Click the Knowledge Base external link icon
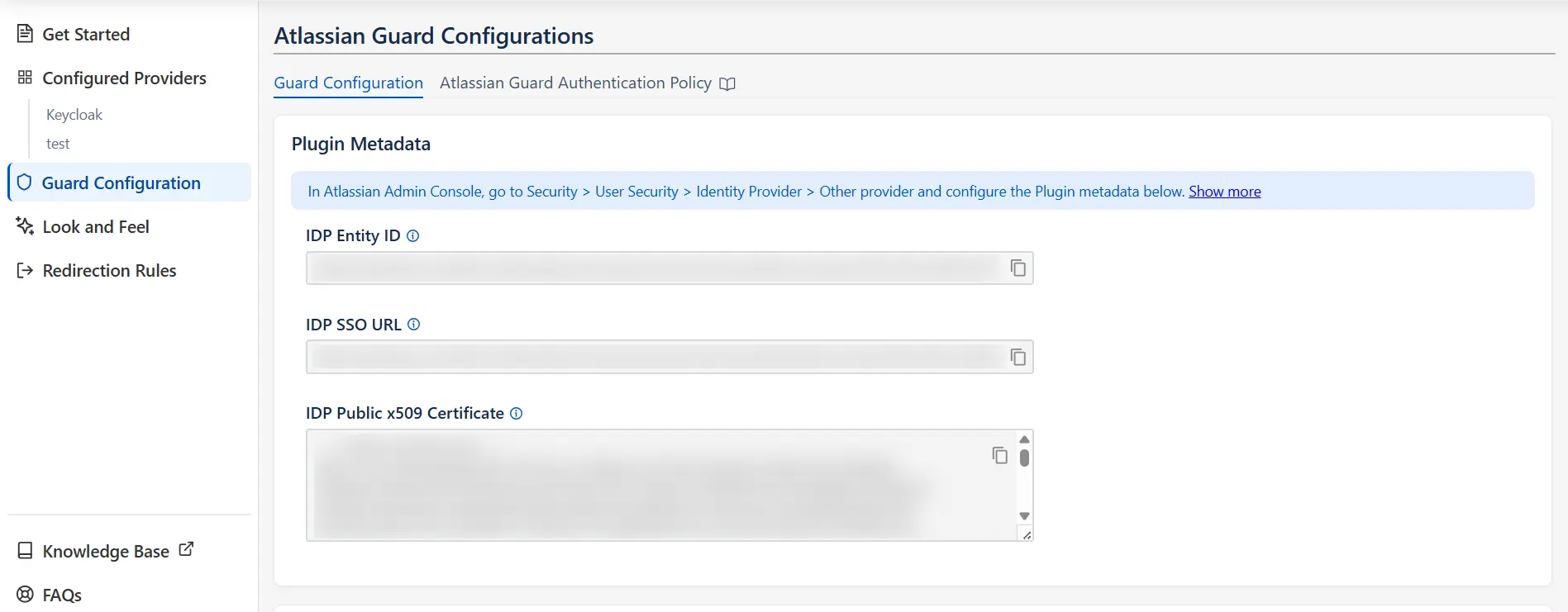 (x=186, y=549)
